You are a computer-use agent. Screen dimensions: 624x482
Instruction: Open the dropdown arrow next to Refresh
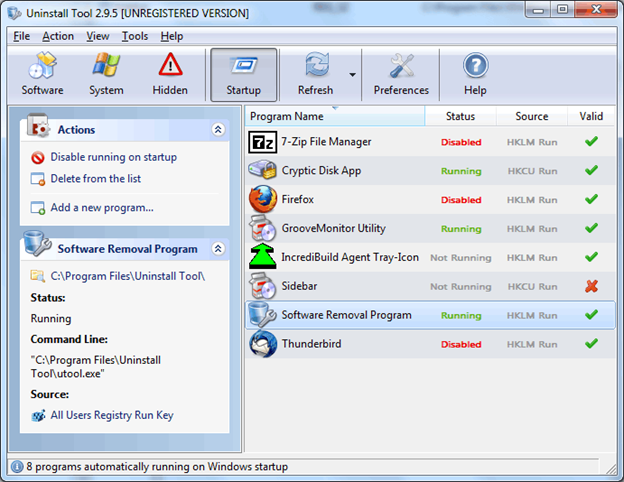[x=352, y=75]
